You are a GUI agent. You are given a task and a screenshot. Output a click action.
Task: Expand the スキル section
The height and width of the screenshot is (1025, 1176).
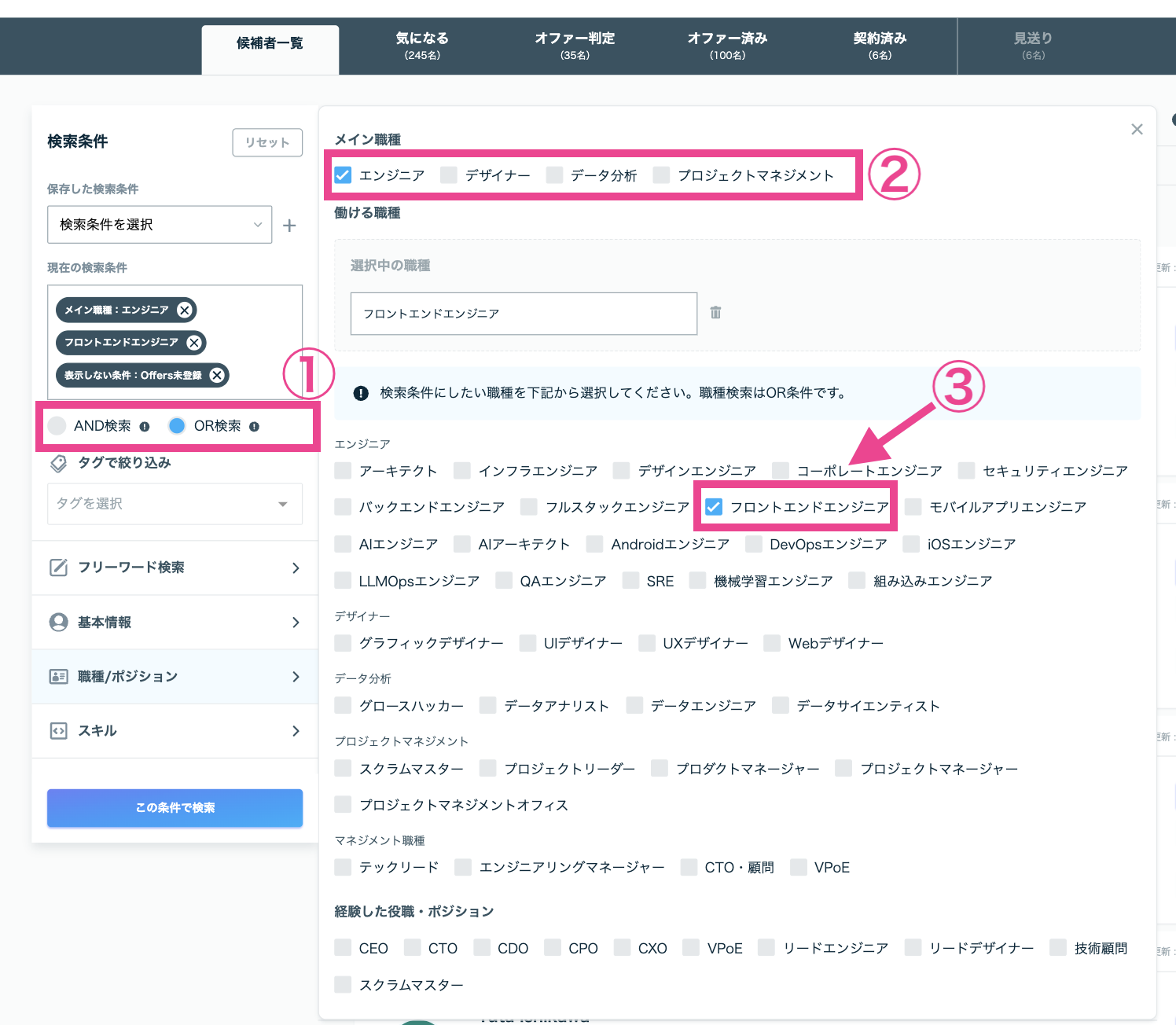point(175,731)
